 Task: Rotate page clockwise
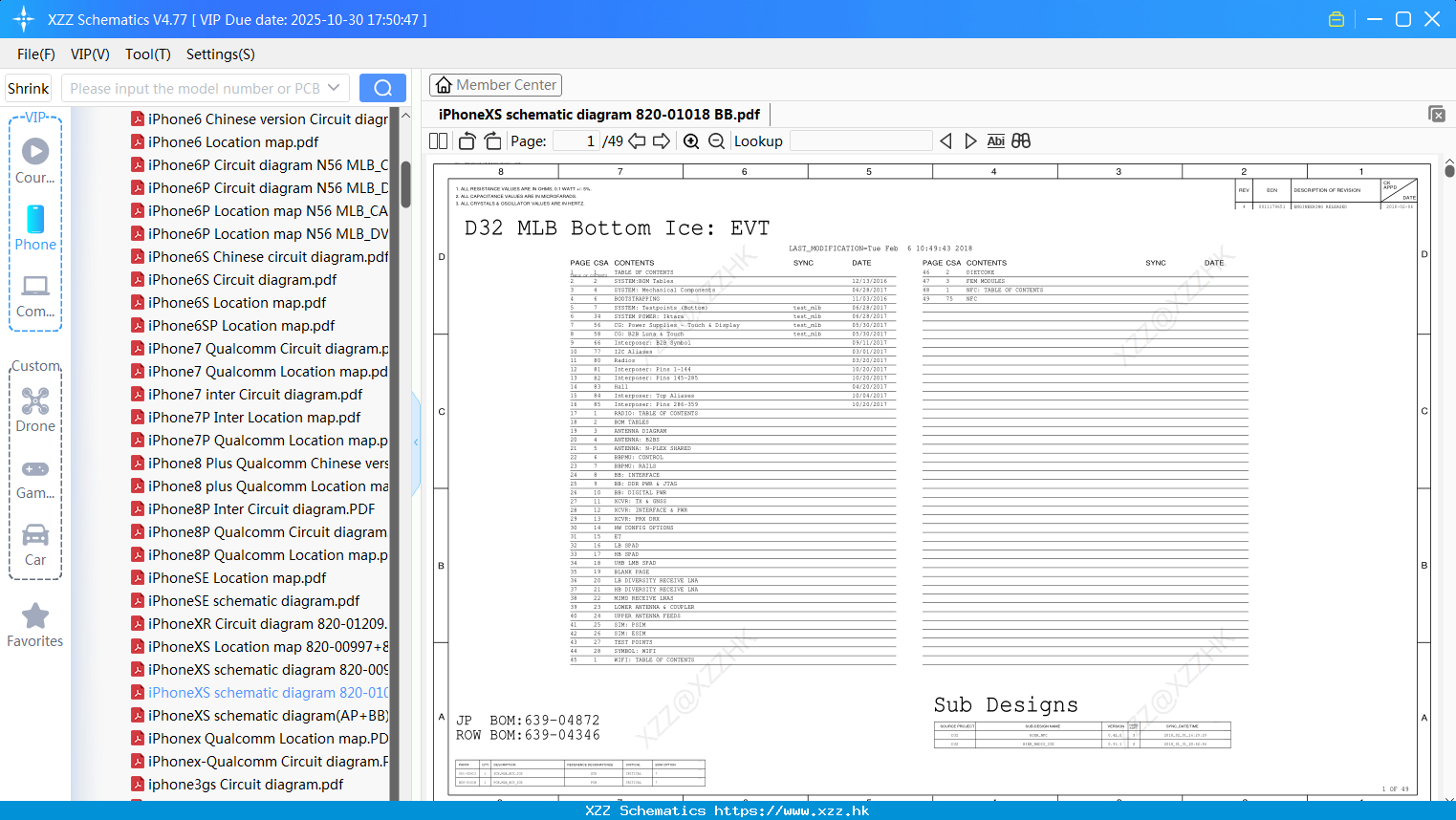pyautogui.click(x=492, y=141)
